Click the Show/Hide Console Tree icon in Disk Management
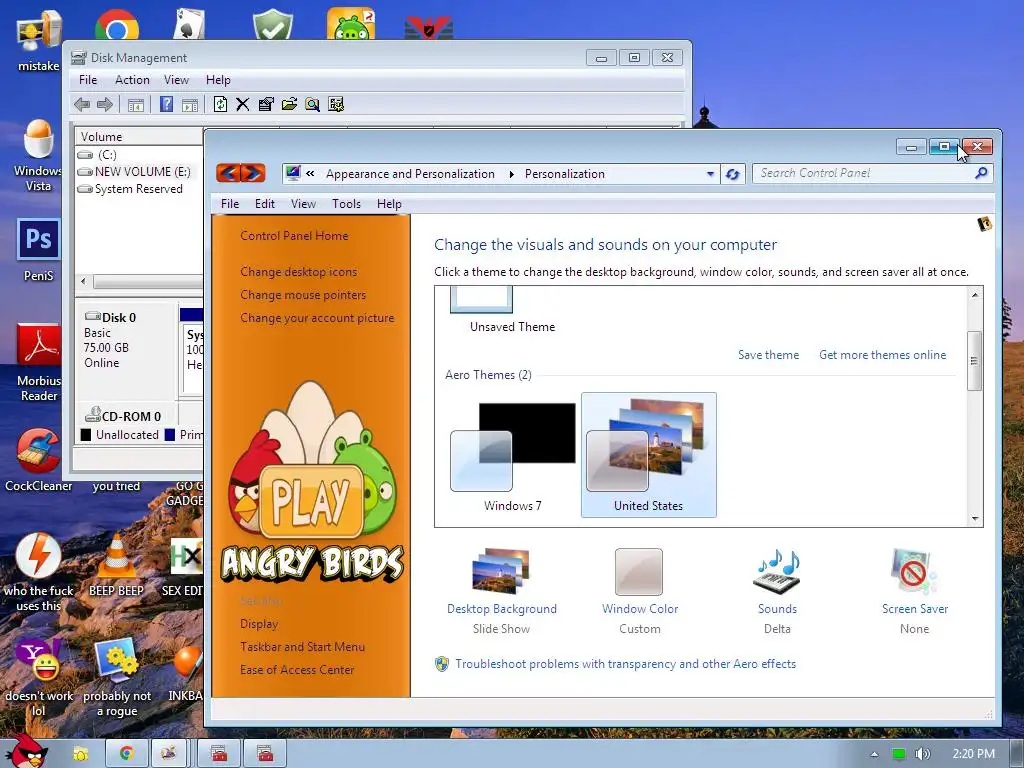Viewport: 1024px width, 768px height. (136, 104)
